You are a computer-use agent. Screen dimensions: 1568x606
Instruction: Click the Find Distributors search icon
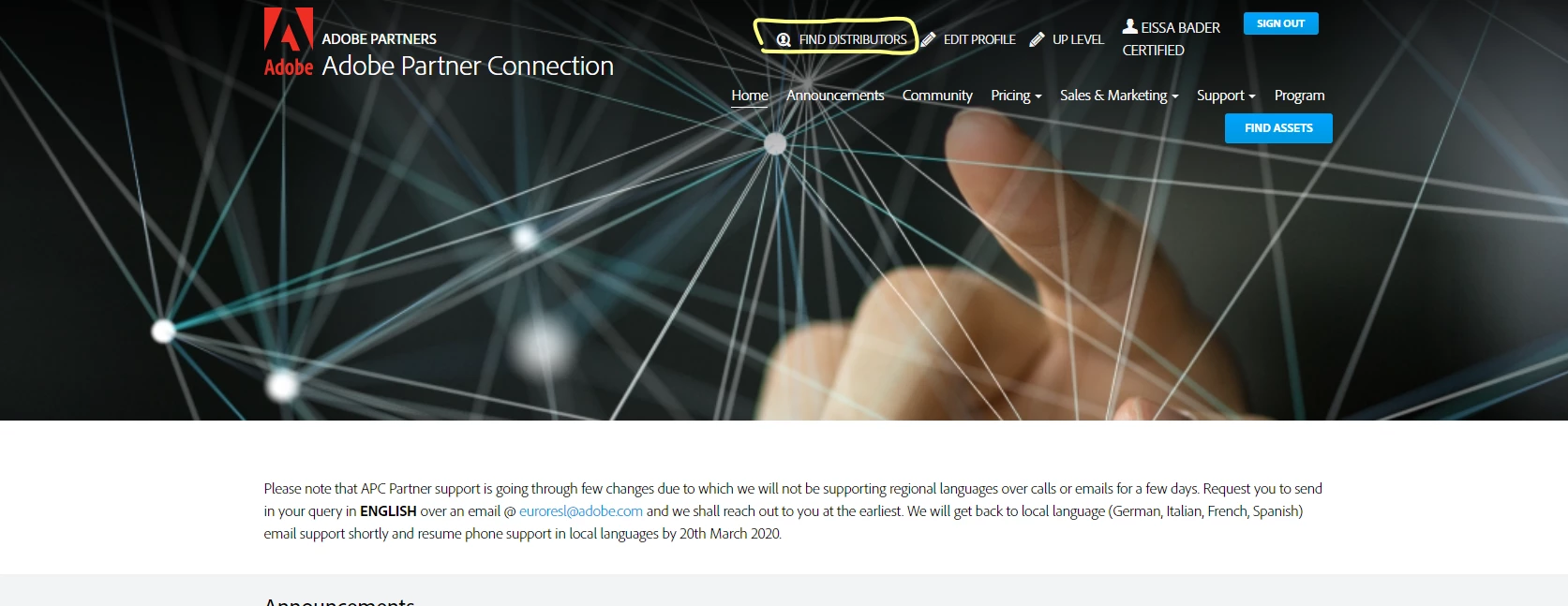(784, 40)
